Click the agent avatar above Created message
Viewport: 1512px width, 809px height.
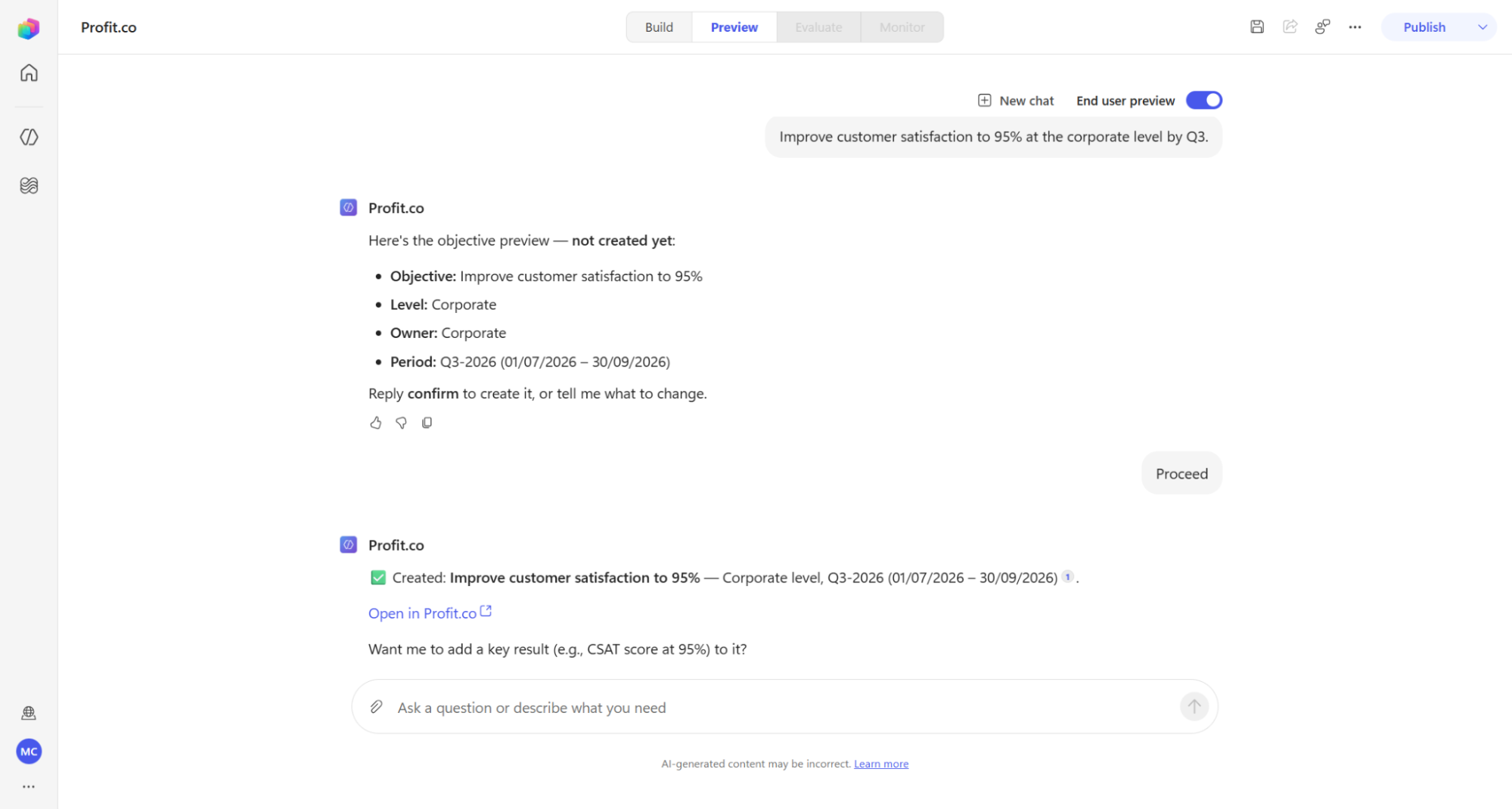tap(348, 544)
